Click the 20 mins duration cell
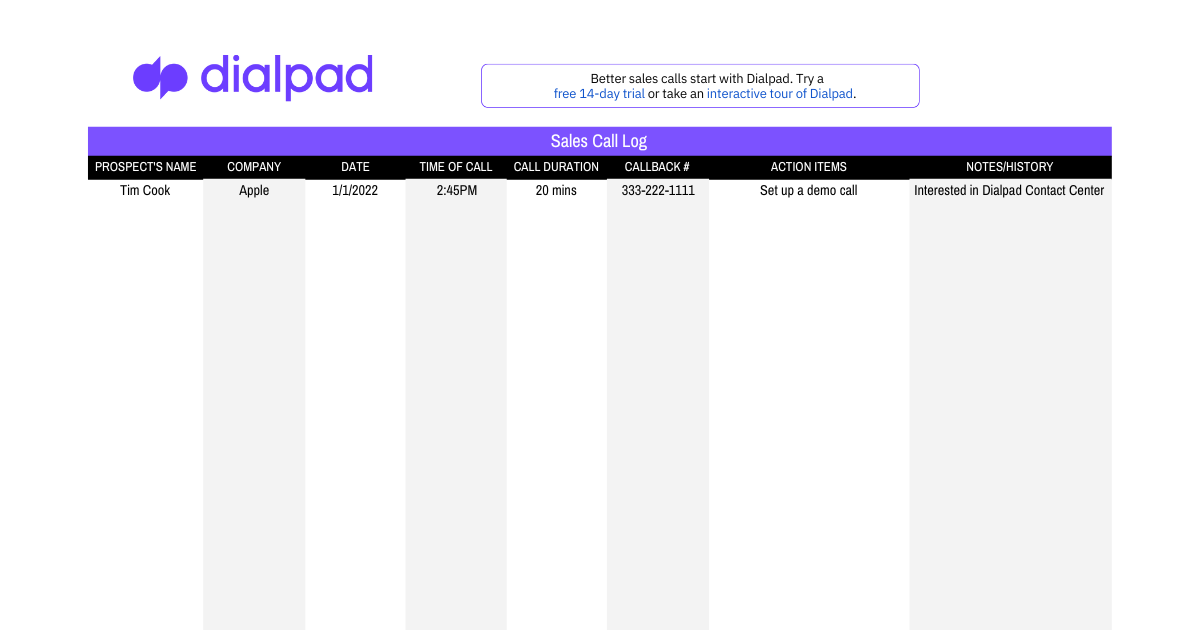The image size is (1200, 630). [x=556, y=190]
